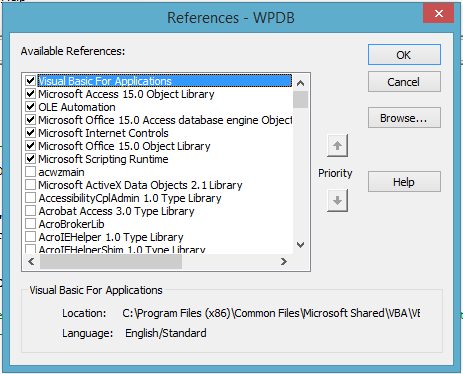Uncheck Microsoft Access 15.0 Object Library
The image size is (463, 374).
(30, 94)
